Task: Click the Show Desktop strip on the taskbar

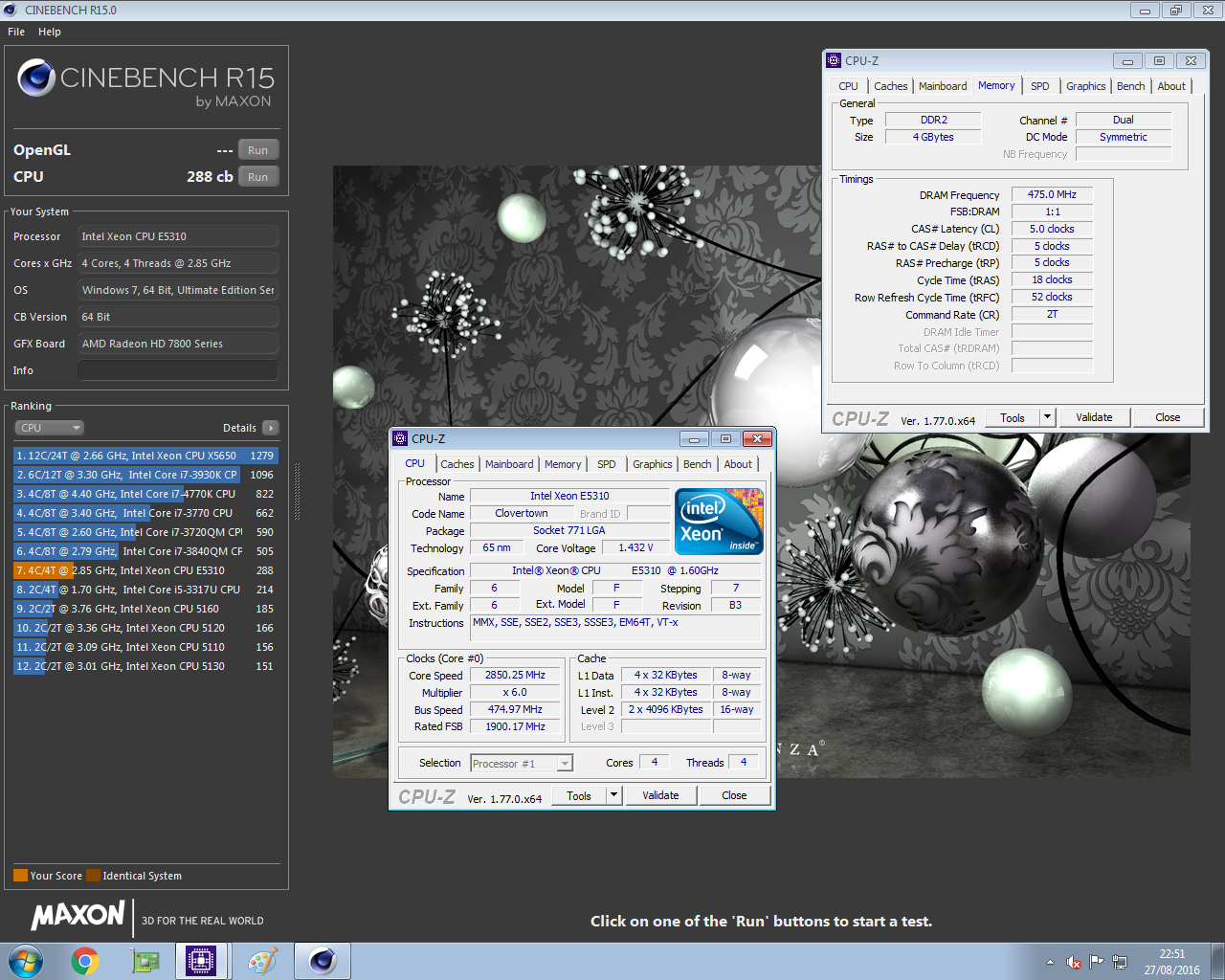Action: 1218,961
